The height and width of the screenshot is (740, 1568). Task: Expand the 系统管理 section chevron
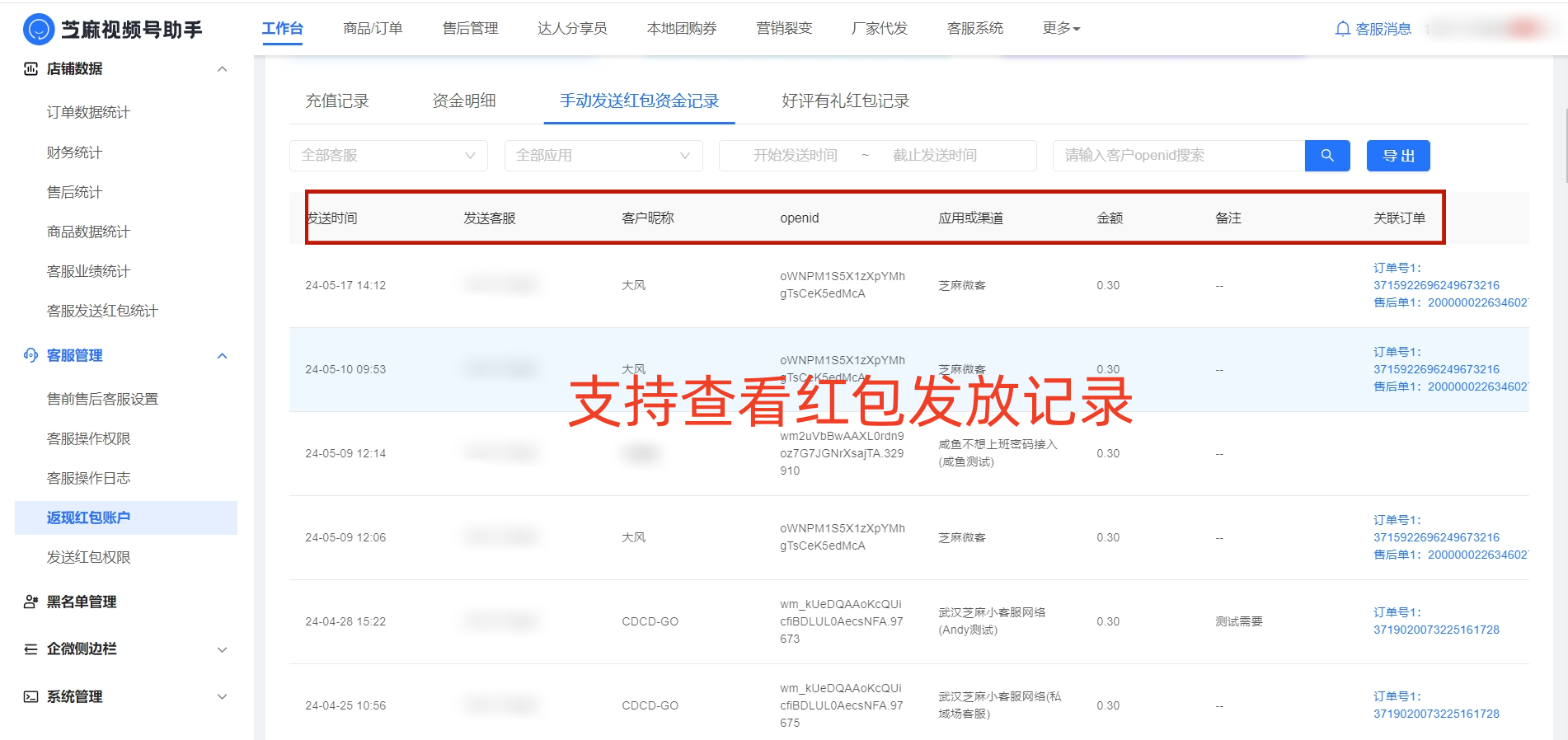click(222, 697)
